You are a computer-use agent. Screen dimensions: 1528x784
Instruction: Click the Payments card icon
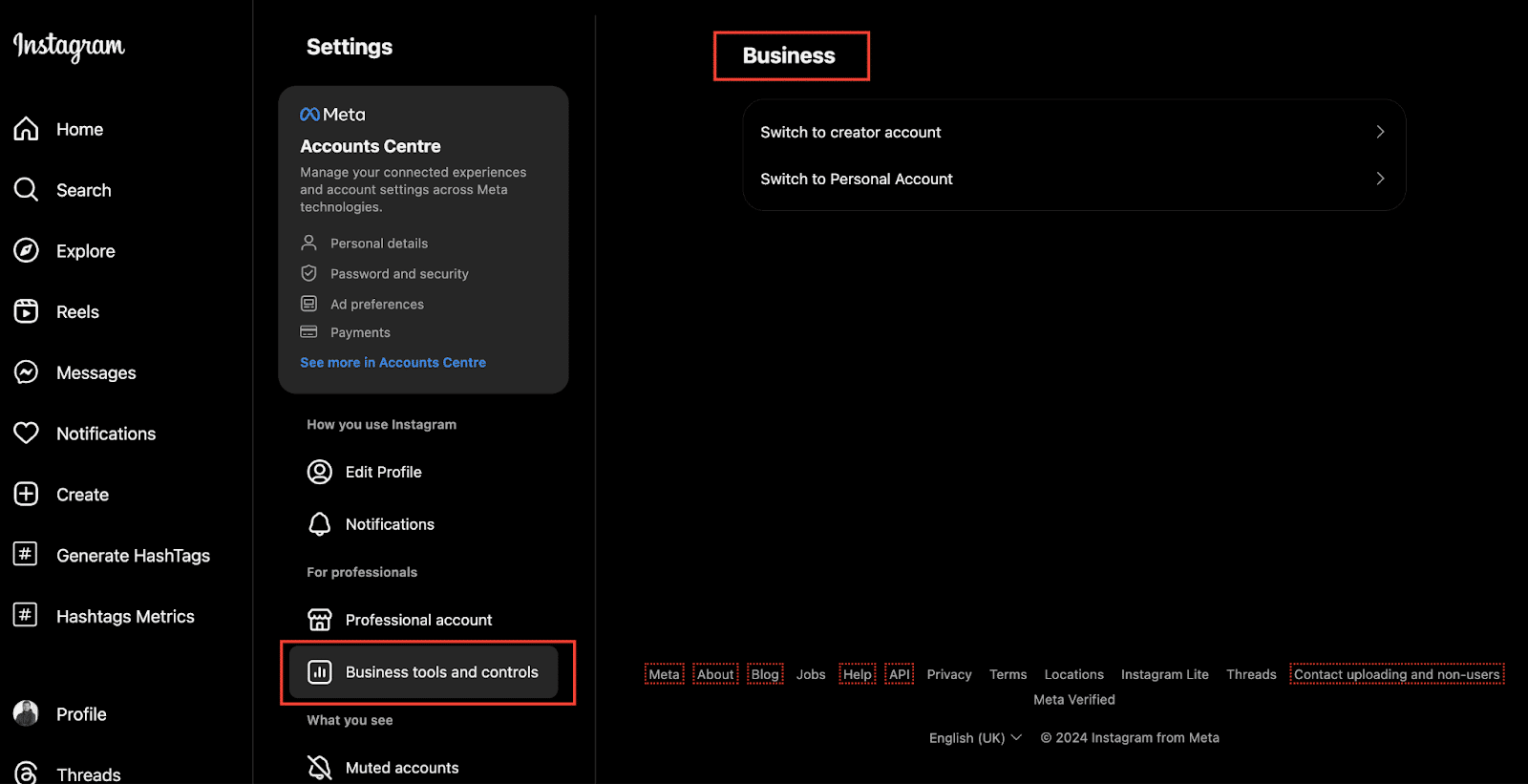coord(308,332)
